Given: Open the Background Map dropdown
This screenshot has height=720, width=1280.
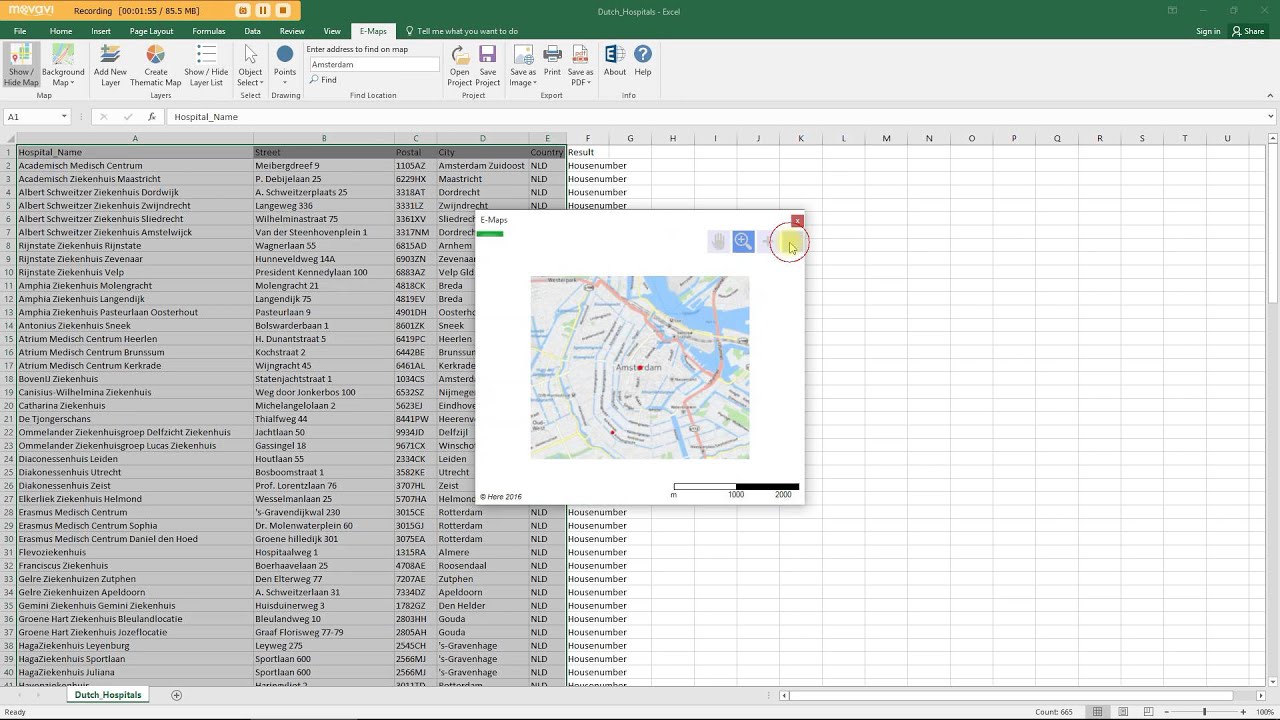Looking at the screenshot, I should [63, 66].
